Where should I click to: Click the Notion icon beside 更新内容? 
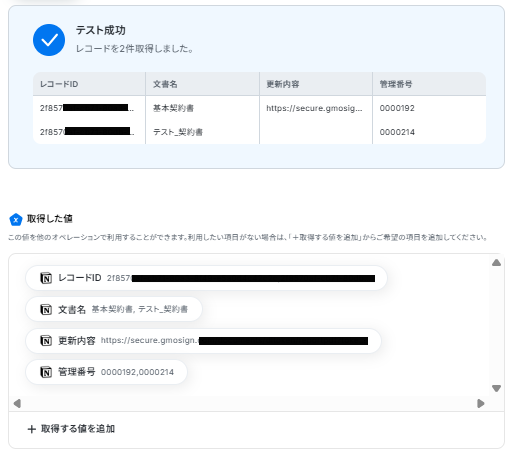coord(46,341)
